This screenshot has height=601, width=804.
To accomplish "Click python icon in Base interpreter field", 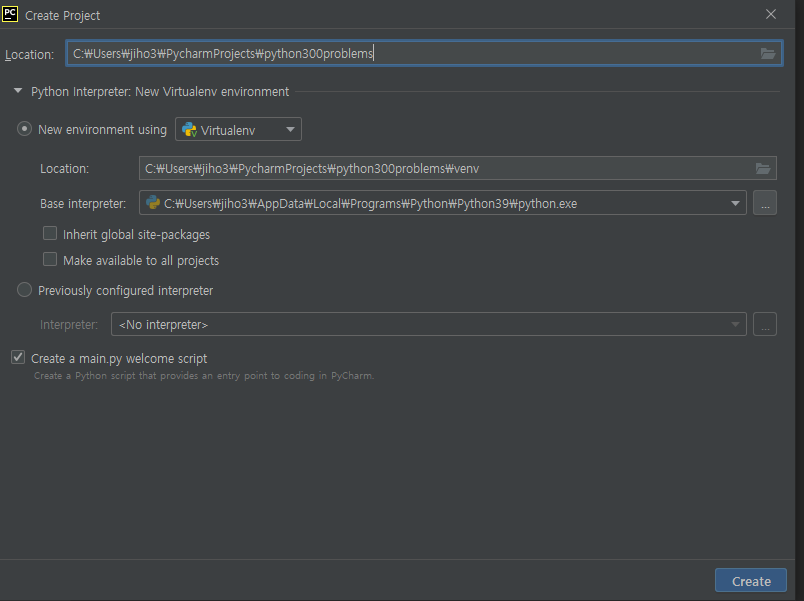I will click(x=153, y=203).
